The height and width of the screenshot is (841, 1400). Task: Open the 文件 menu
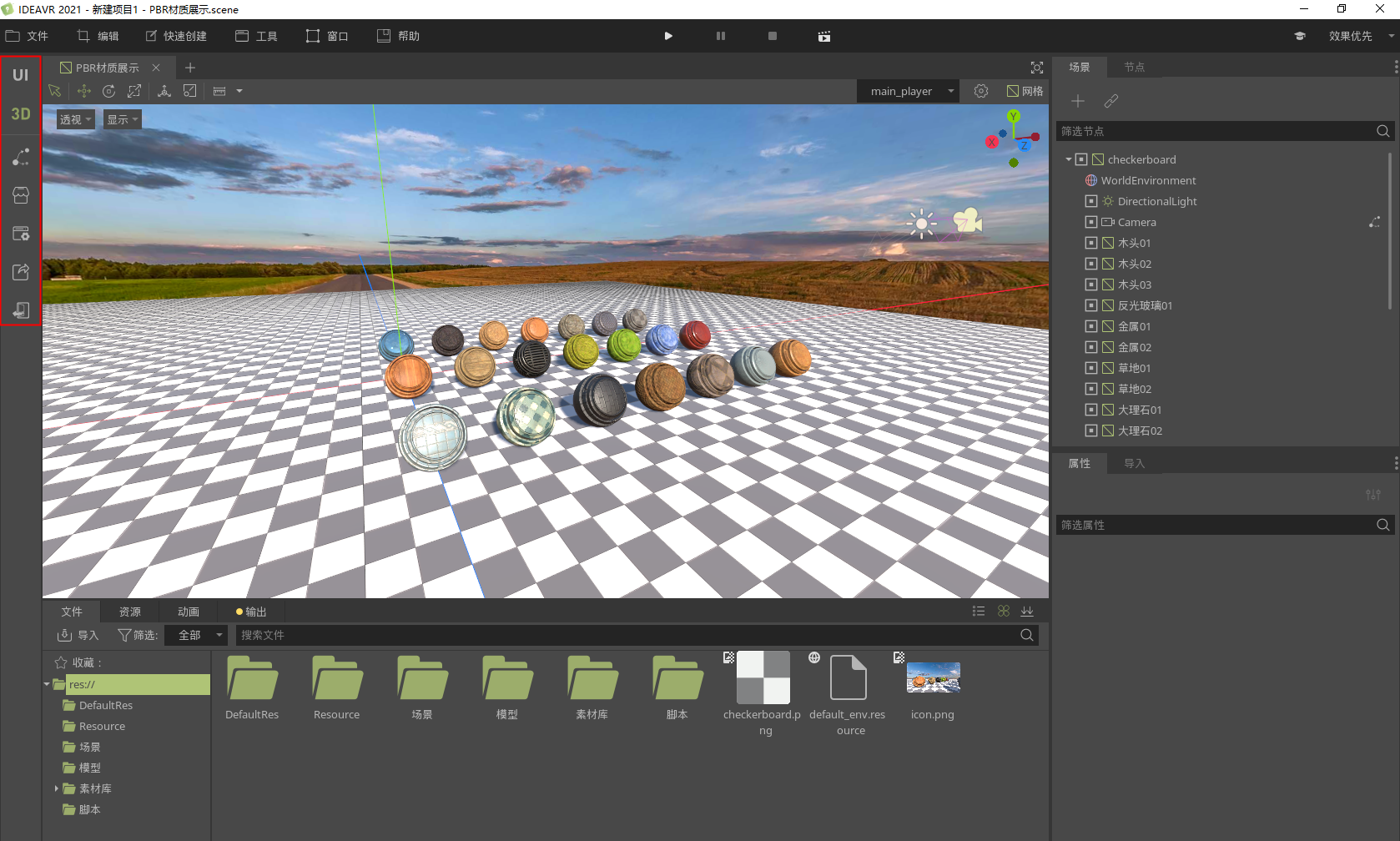(28, 36)
